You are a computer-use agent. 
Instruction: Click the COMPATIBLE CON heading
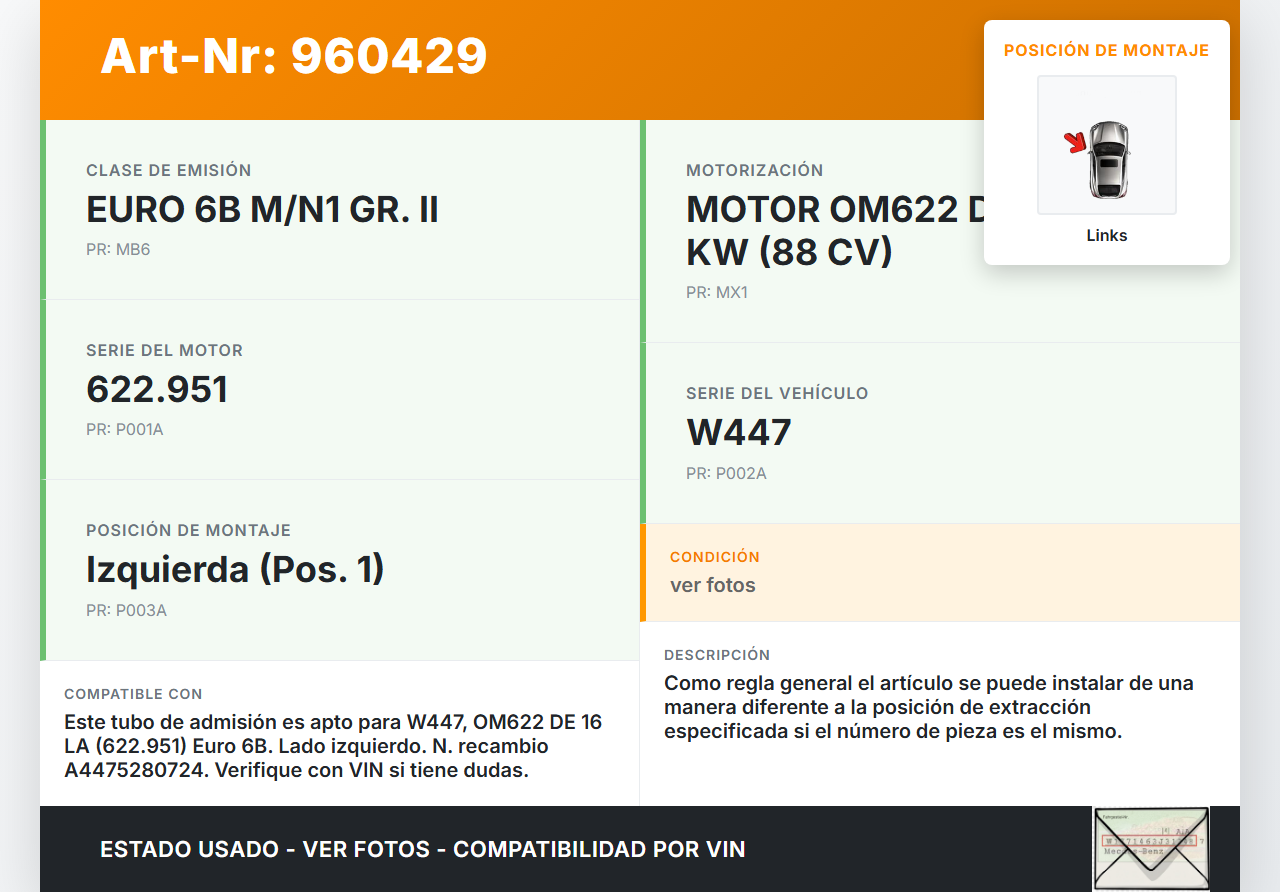[x=133, y=694]
